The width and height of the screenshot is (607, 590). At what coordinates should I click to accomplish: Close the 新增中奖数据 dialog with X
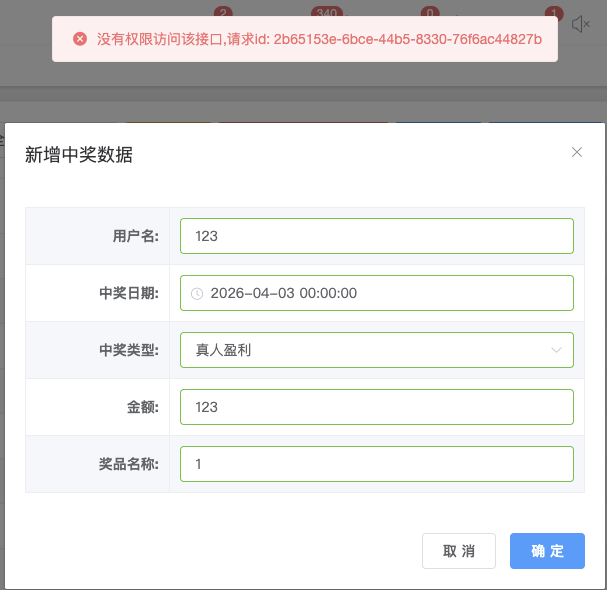[x=576, y=152]
